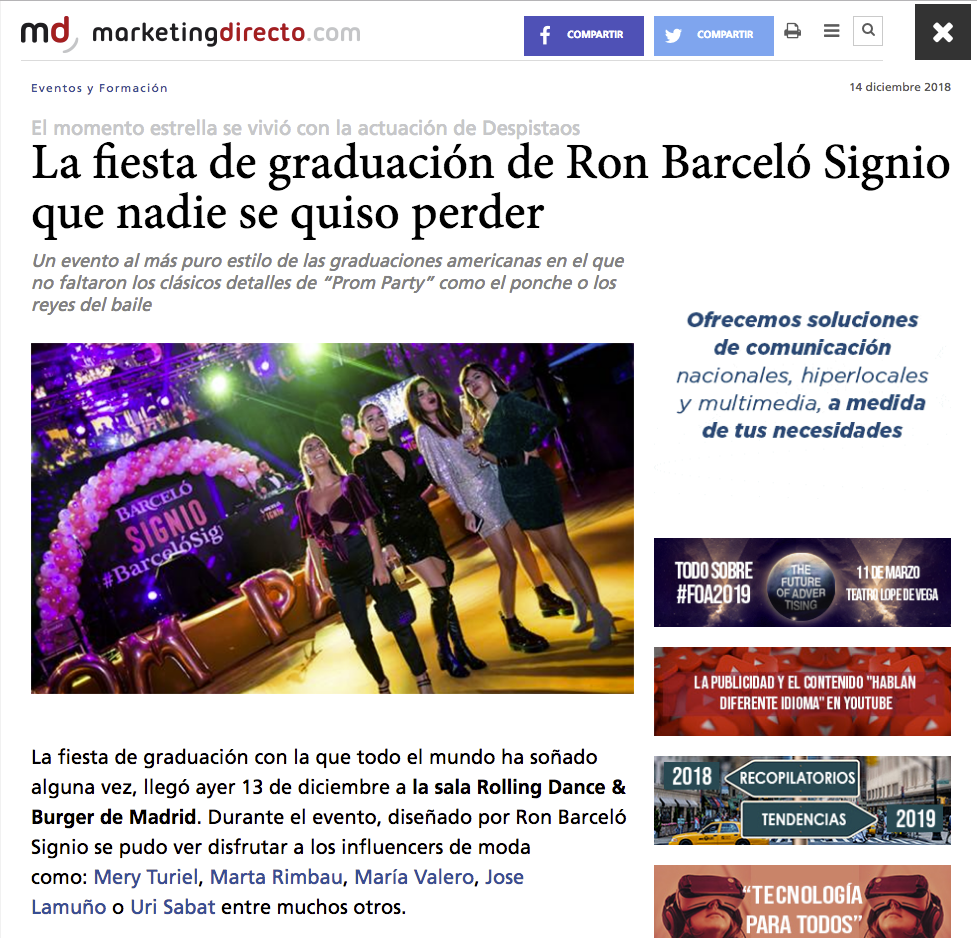The height and width of the screenshot is (938, 977).
Task: Click the printer icon
Action: point(792,31)
